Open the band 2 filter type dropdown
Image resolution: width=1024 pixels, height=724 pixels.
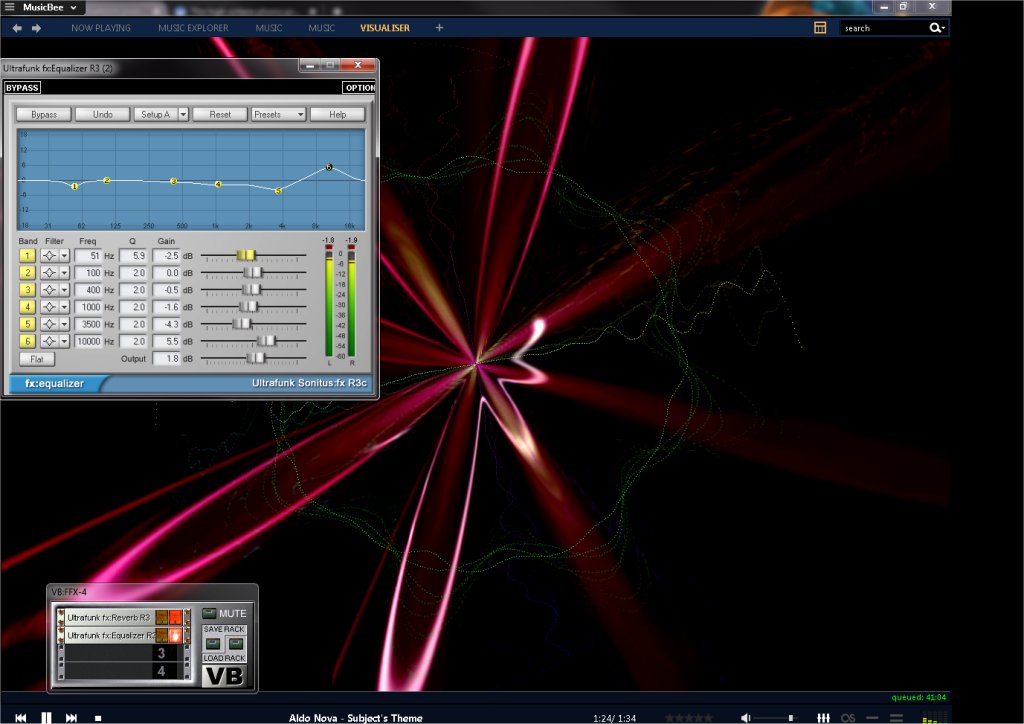point(65,273)
